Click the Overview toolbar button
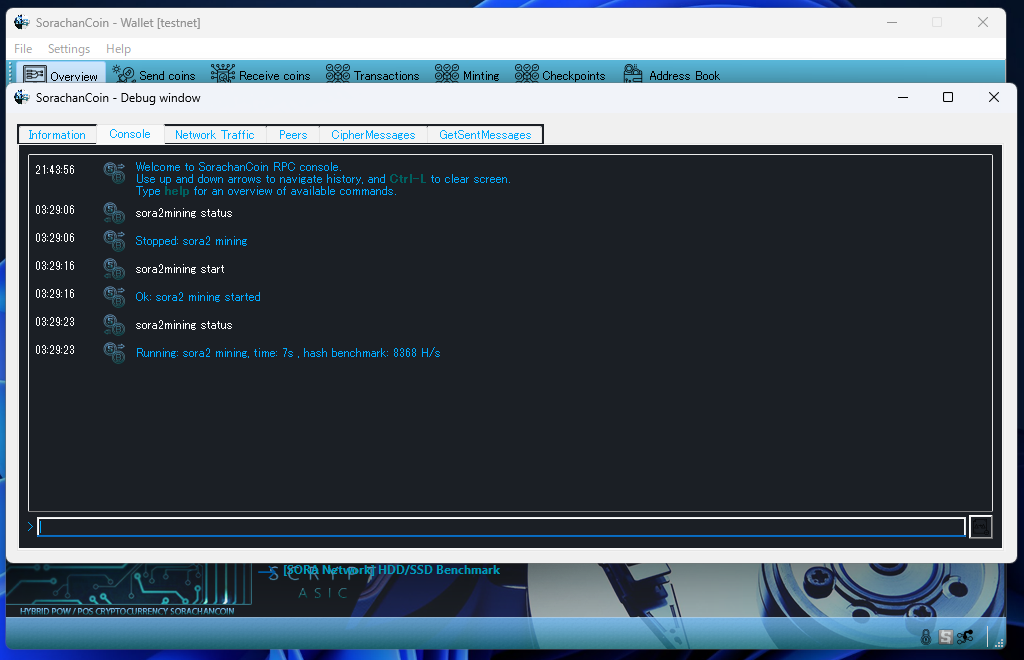The image size is (1024, 660). click(61, 75)
